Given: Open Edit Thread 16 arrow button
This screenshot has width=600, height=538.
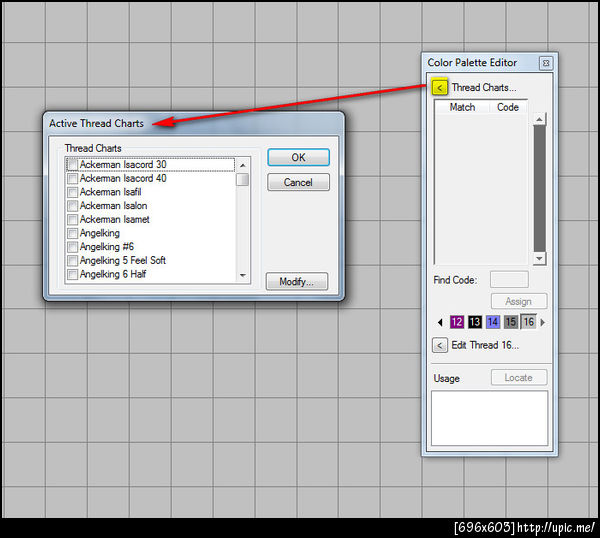Looking at the screenshot, I should coord(440,346).
